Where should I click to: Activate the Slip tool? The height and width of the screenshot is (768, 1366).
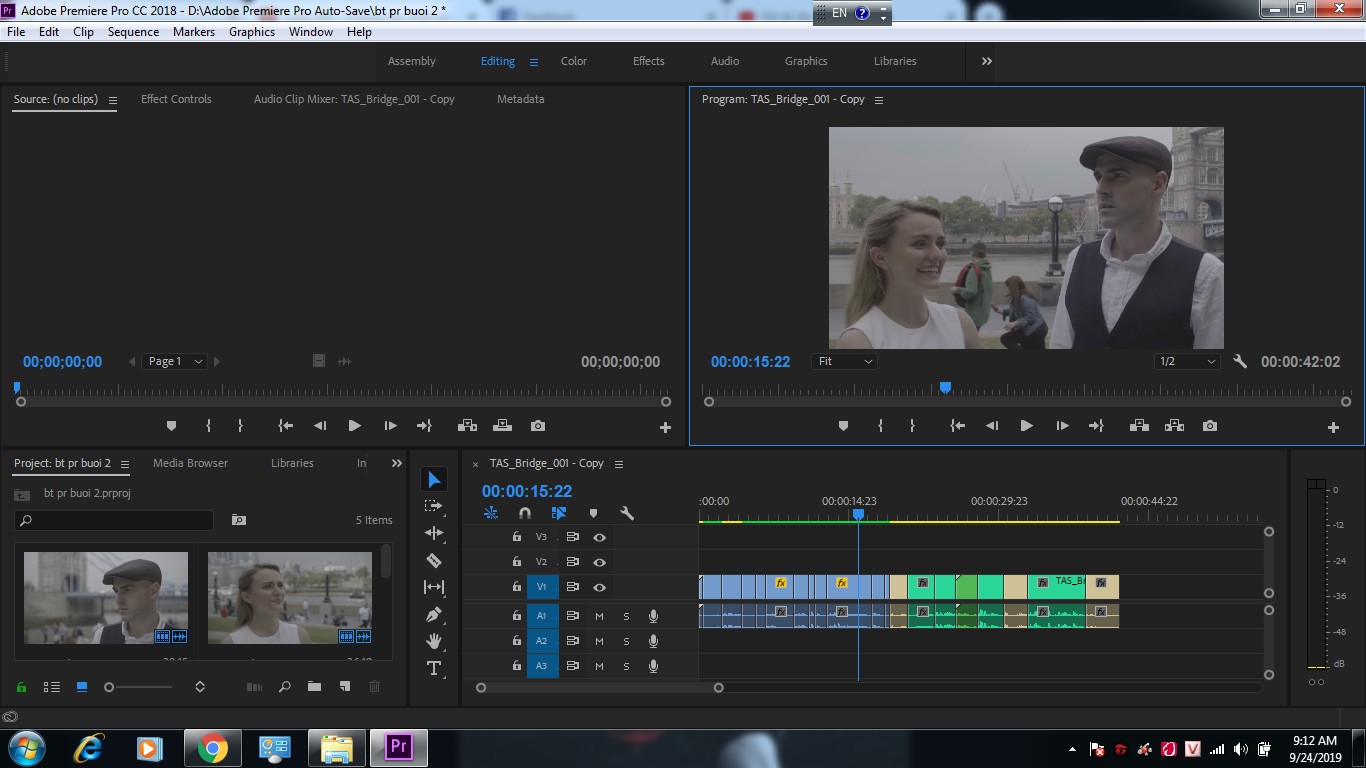(434, 587)
